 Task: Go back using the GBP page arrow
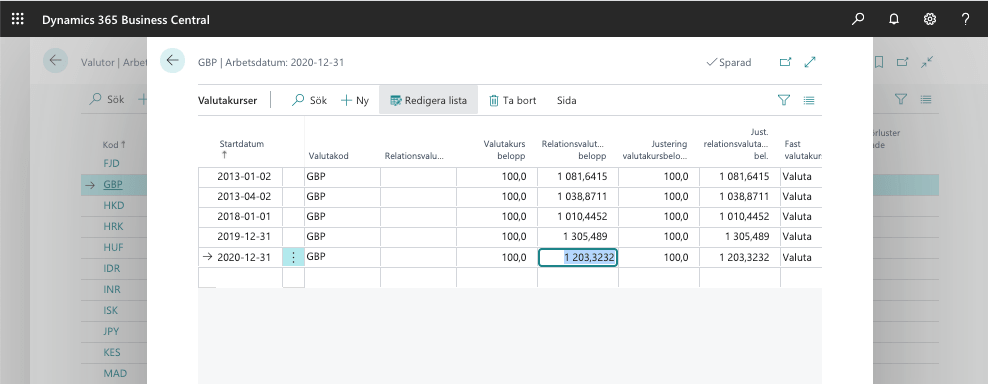coord(173,61)
